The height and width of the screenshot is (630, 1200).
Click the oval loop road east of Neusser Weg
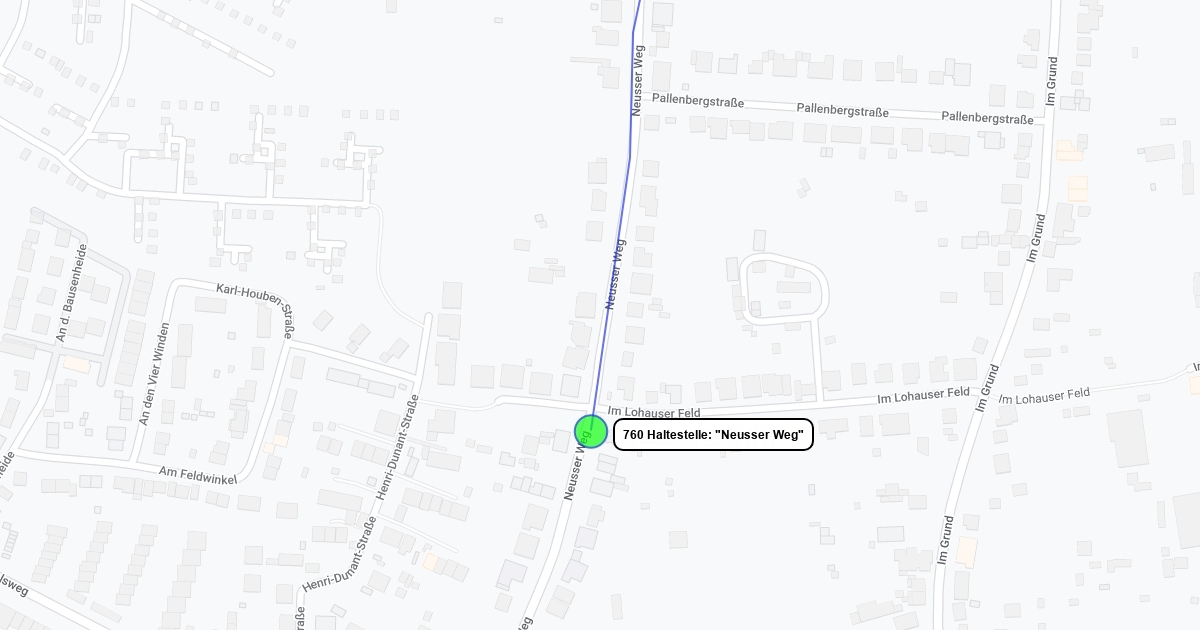coord(784,290)
